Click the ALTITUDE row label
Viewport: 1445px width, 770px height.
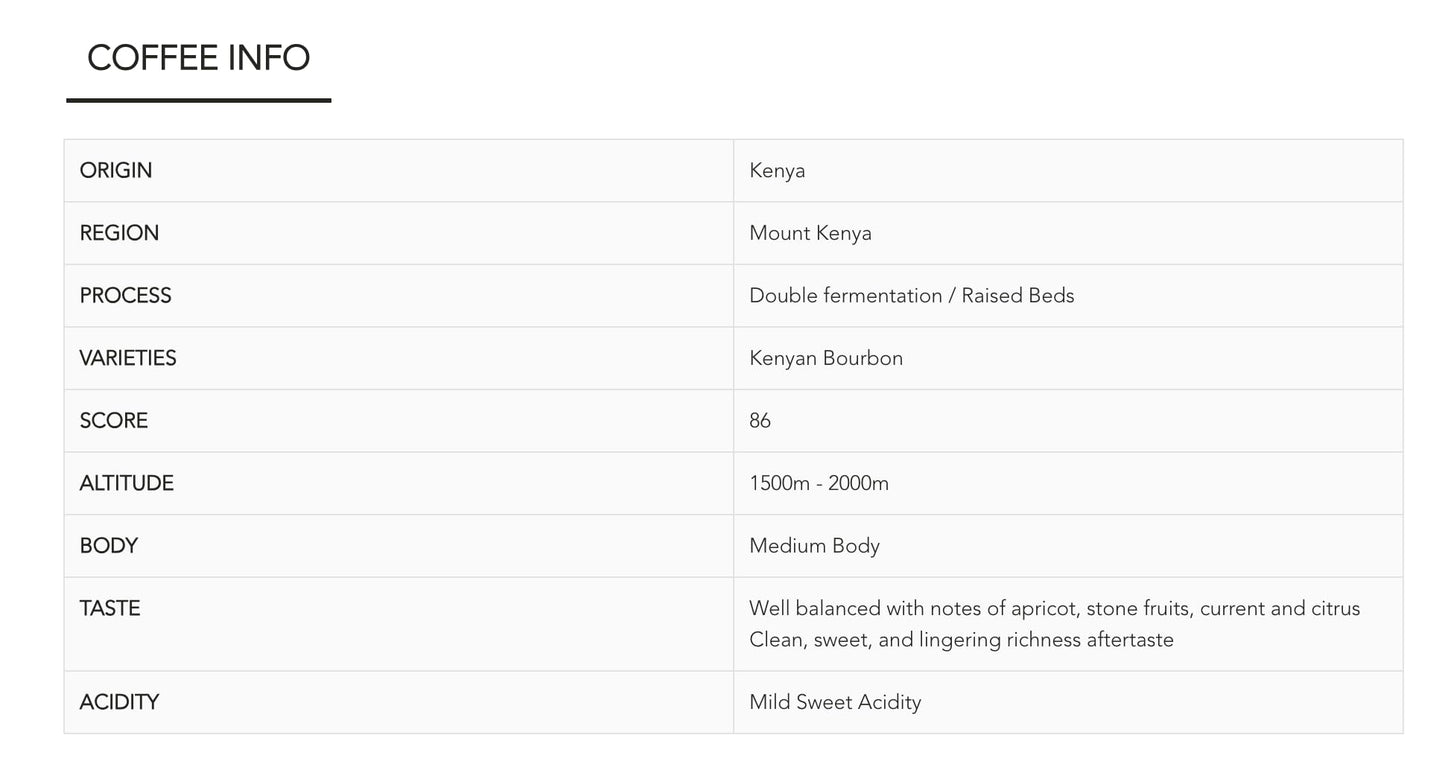click(126, 483)
